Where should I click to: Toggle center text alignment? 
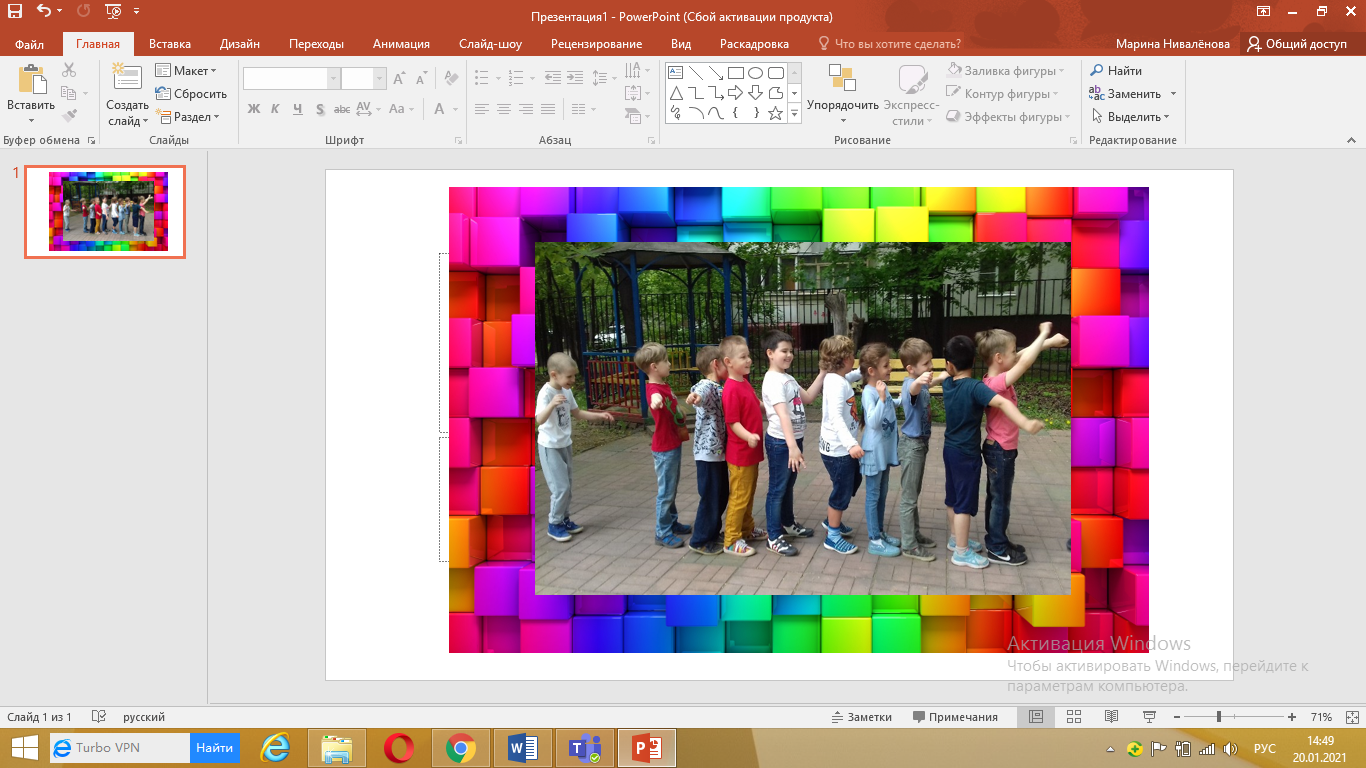tap(503, 109)
